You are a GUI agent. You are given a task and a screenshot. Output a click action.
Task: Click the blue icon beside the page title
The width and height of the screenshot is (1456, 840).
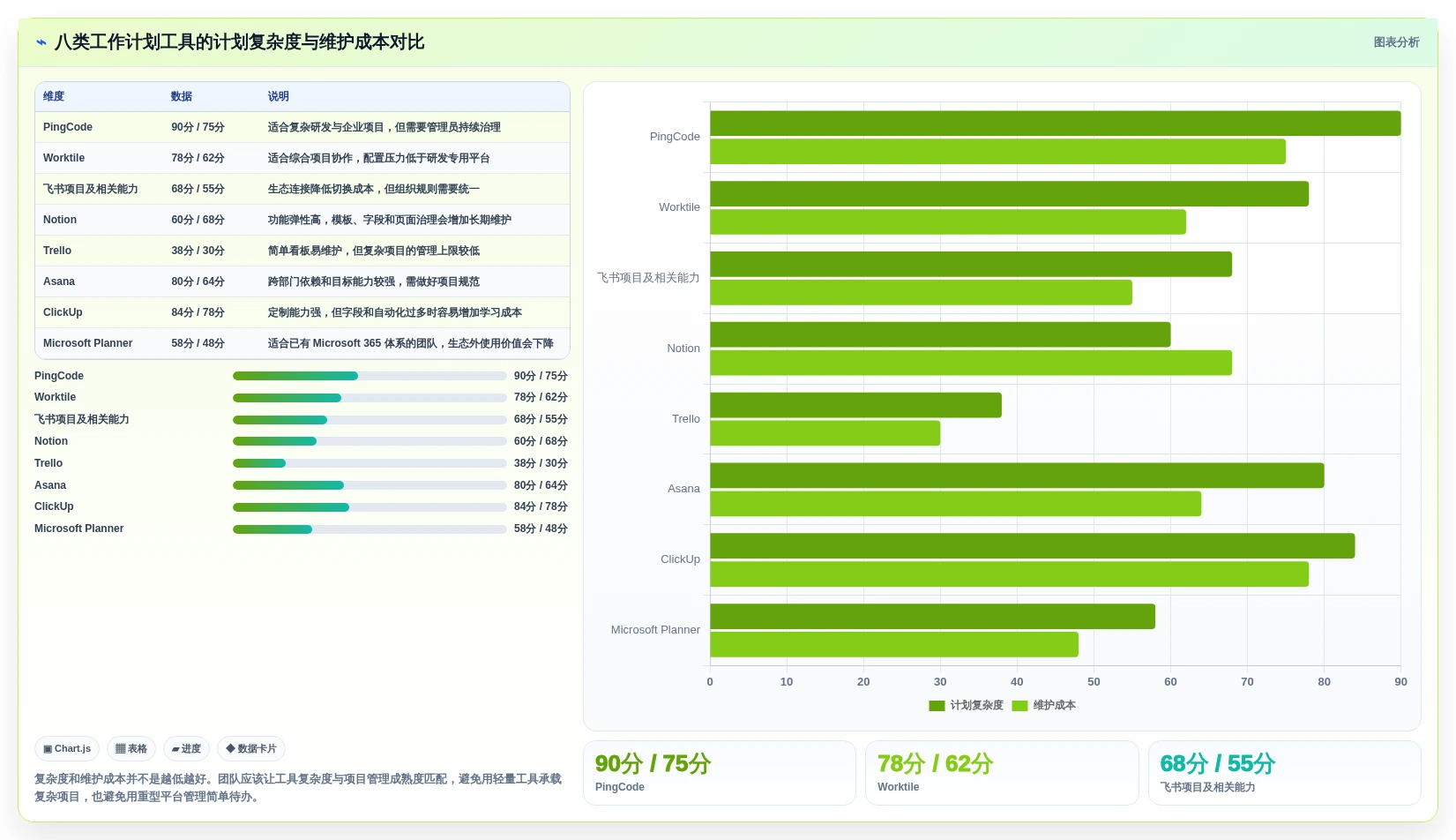pos(41,42)
